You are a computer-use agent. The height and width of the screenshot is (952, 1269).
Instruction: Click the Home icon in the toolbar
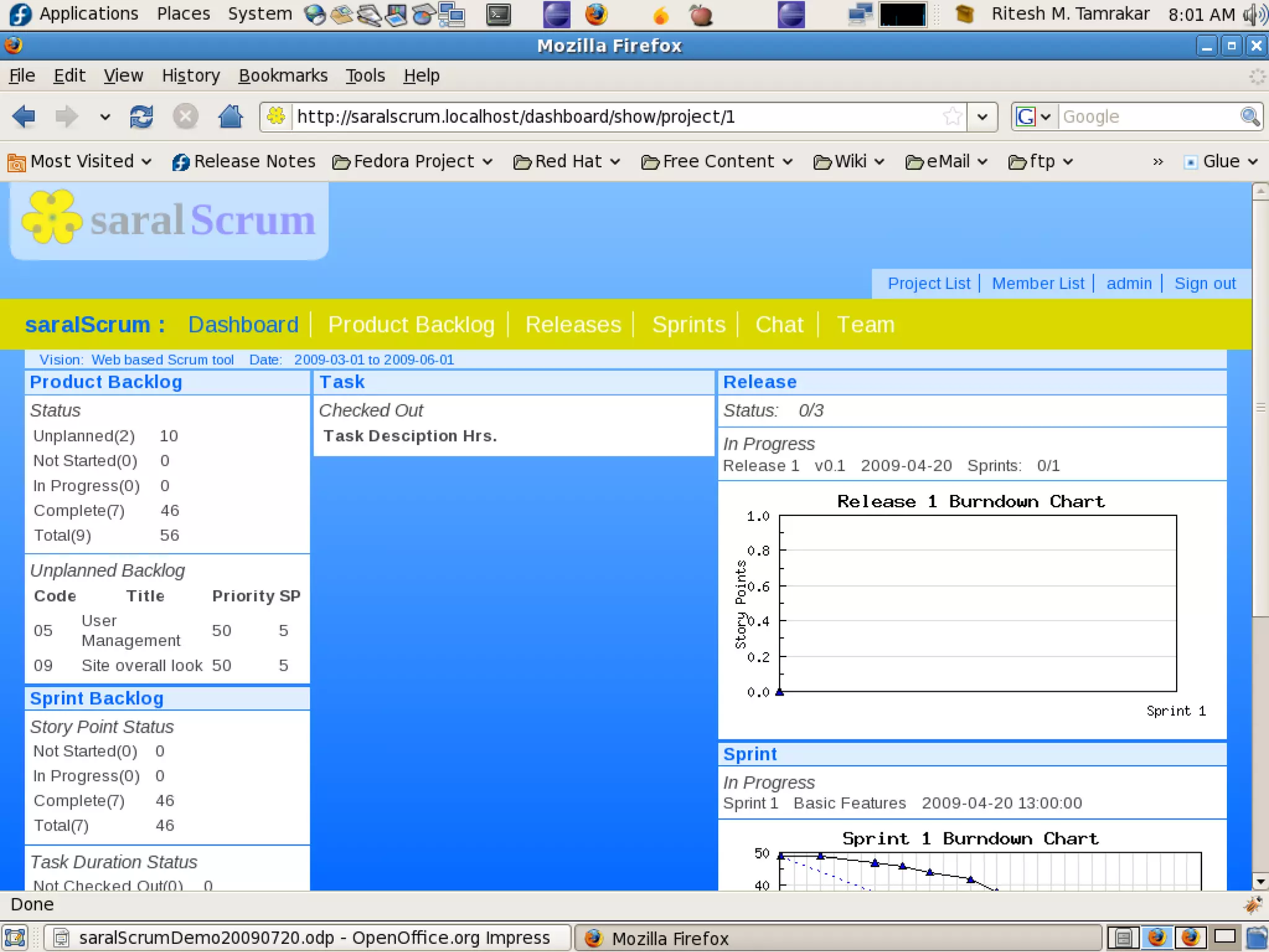click(x=230, y=116)
